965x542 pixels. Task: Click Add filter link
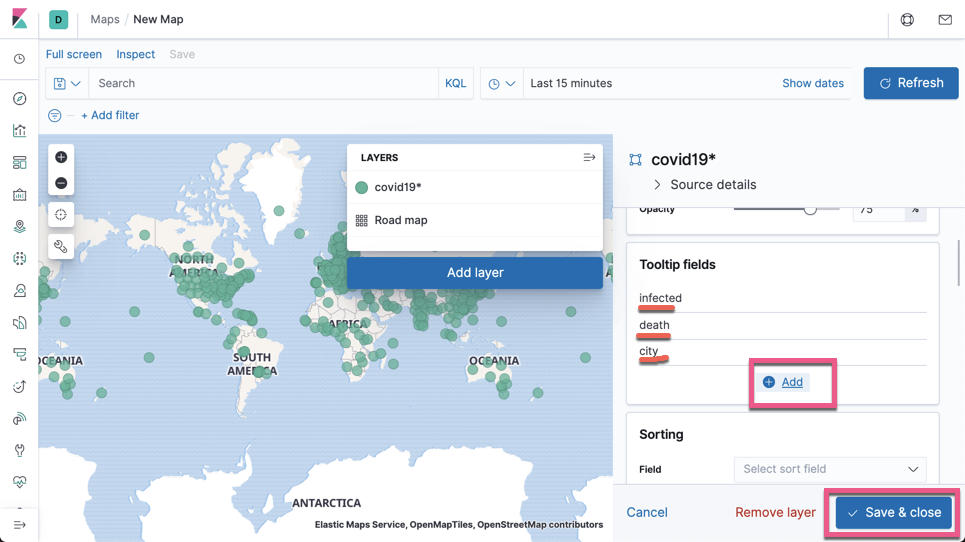pyautogui.click(x=110, y=116)
